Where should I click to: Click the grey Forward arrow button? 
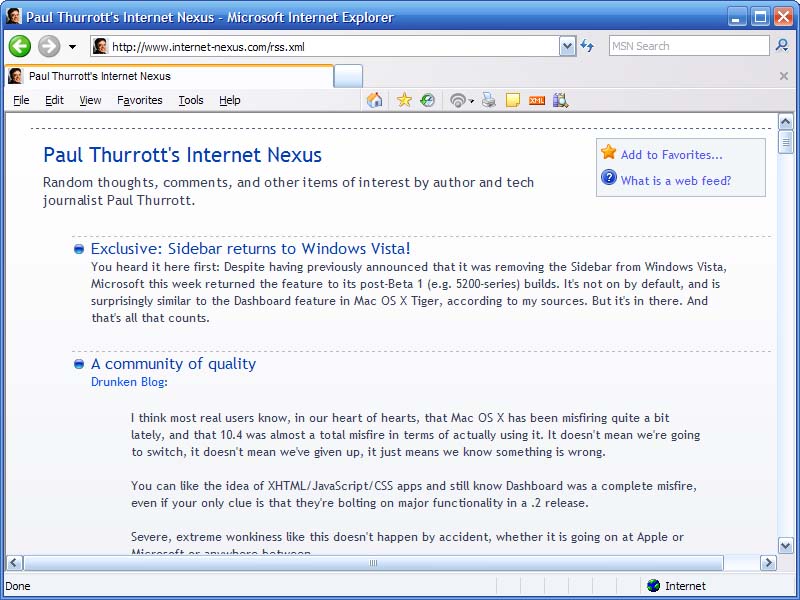tap(49, 46)
